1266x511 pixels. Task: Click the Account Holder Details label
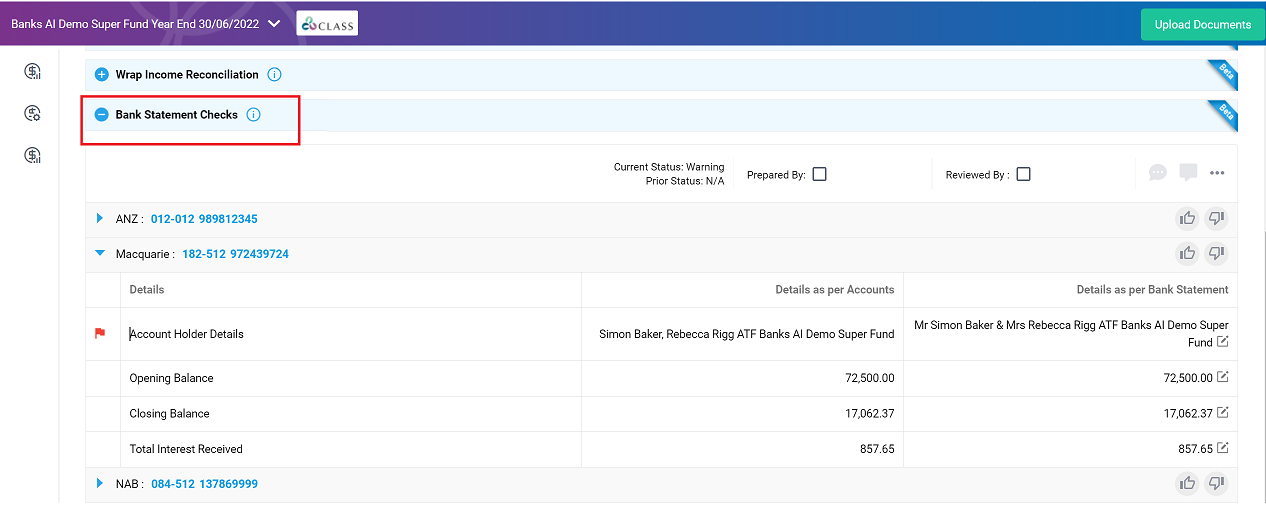tap(187, 334)
